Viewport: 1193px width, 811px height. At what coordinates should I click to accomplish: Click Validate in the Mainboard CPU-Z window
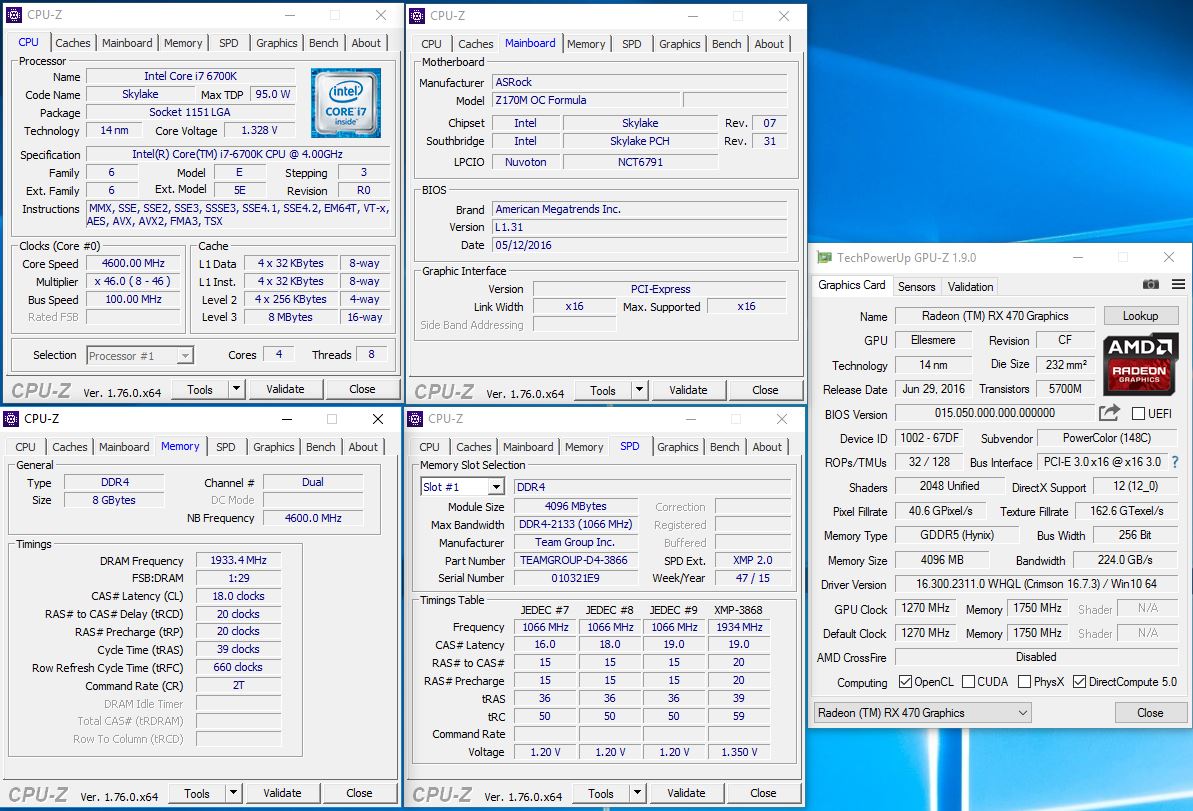688,390
